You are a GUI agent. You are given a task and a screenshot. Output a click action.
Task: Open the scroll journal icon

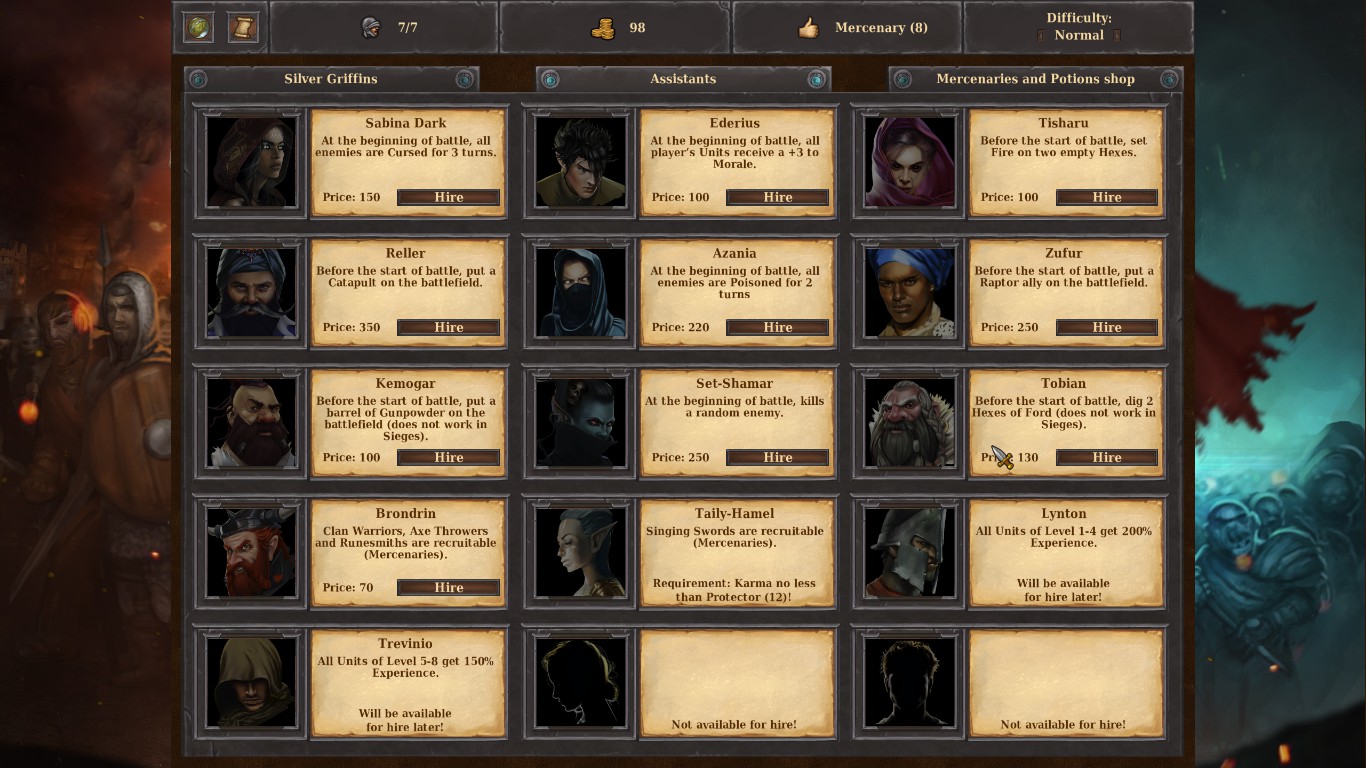242,28
